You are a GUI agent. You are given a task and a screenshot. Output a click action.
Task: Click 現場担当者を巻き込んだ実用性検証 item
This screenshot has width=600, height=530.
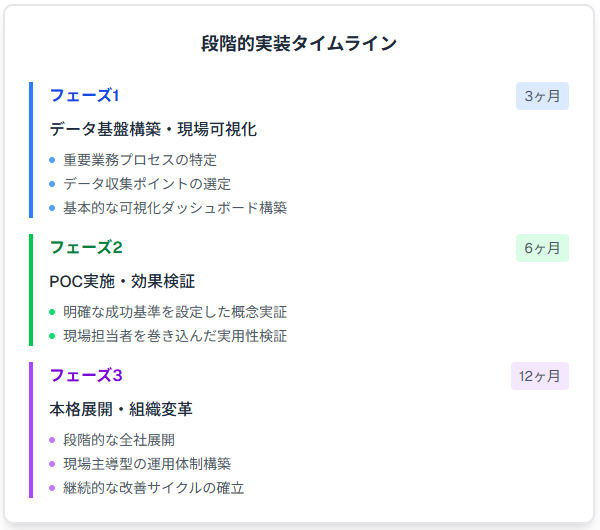click(175, 336)
